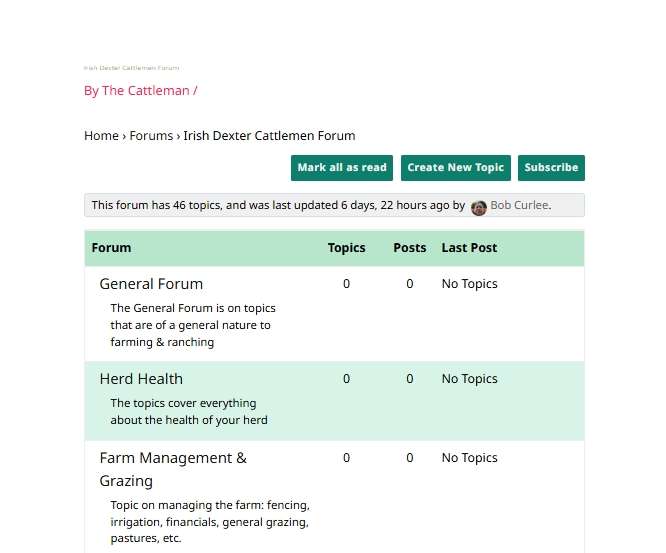This screenshot has width=666, height=553.
Task: Click Irish Dexter Cattlemen Forum breadcrumb text
Action: [269, 135]
